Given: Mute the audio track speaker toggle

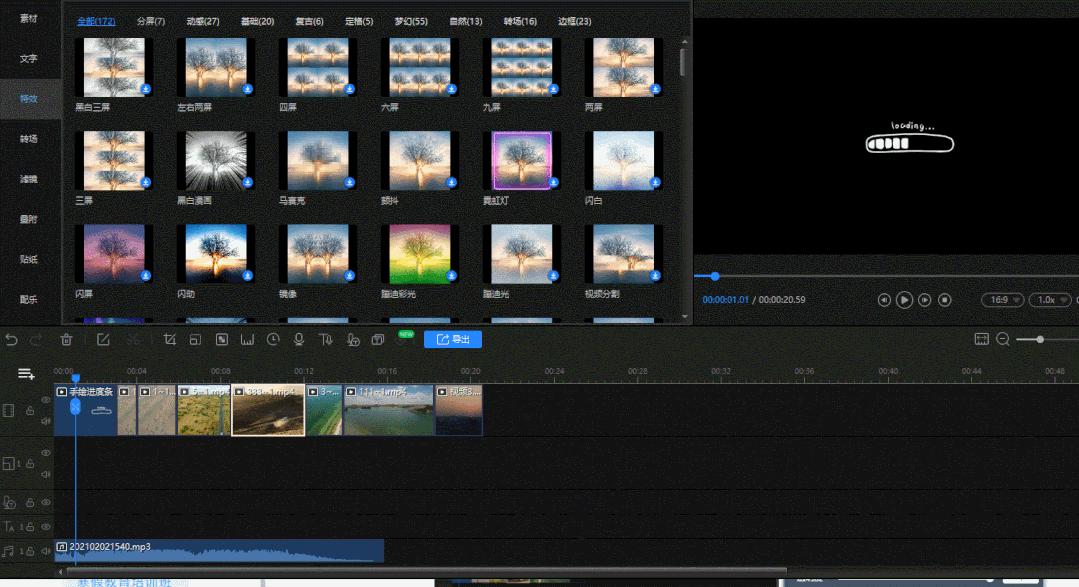Looking at the screenshot, I should [45, 549].
